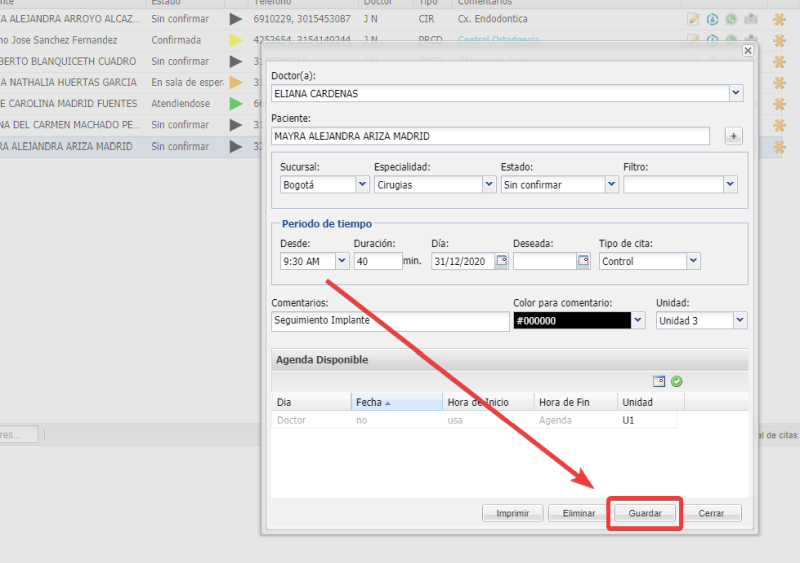Click the Confirmada status cell

click(176, 40)
